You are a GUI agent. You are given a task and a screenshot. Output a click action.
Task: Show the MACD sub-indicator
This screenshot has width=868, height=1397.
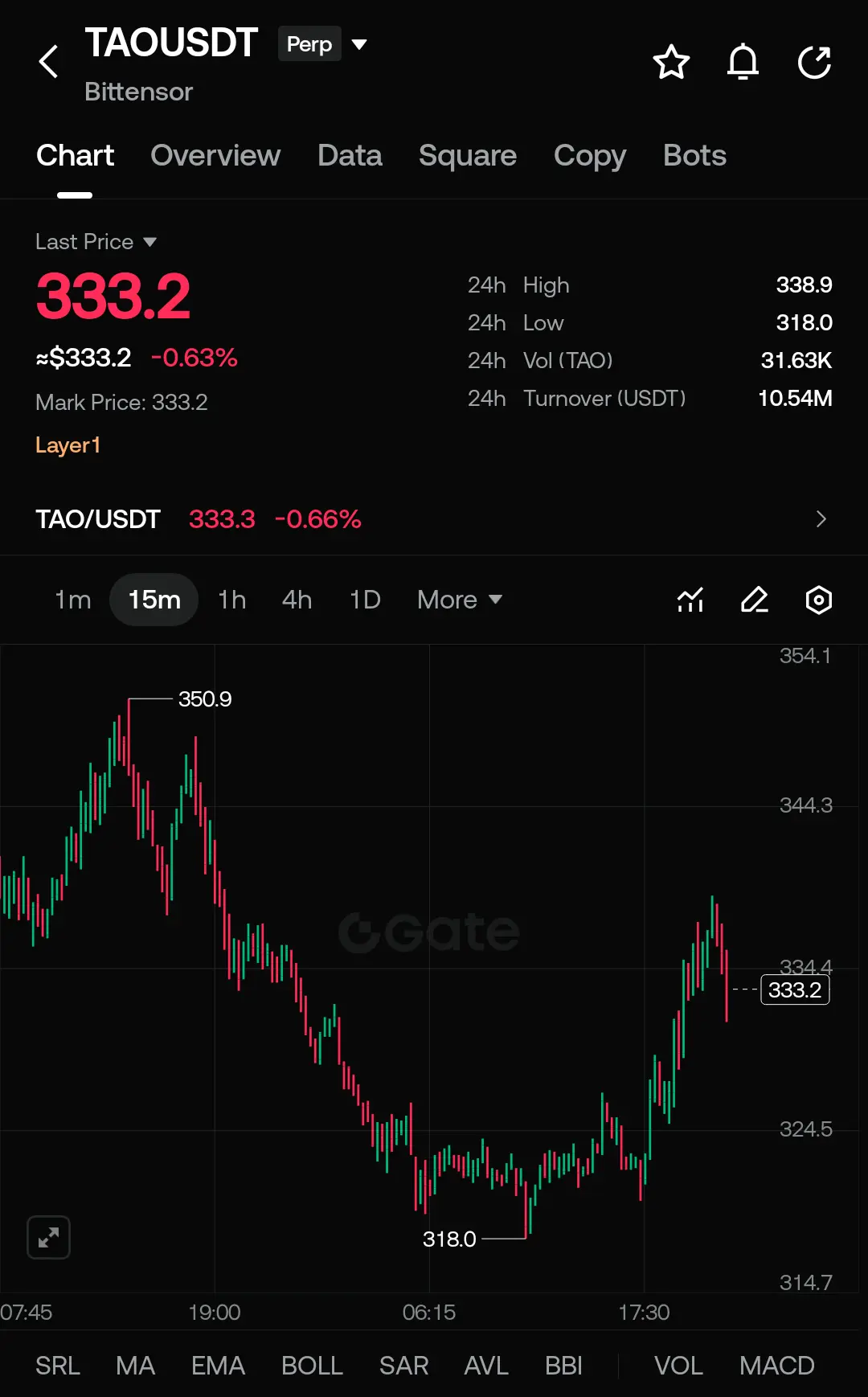777,1366
